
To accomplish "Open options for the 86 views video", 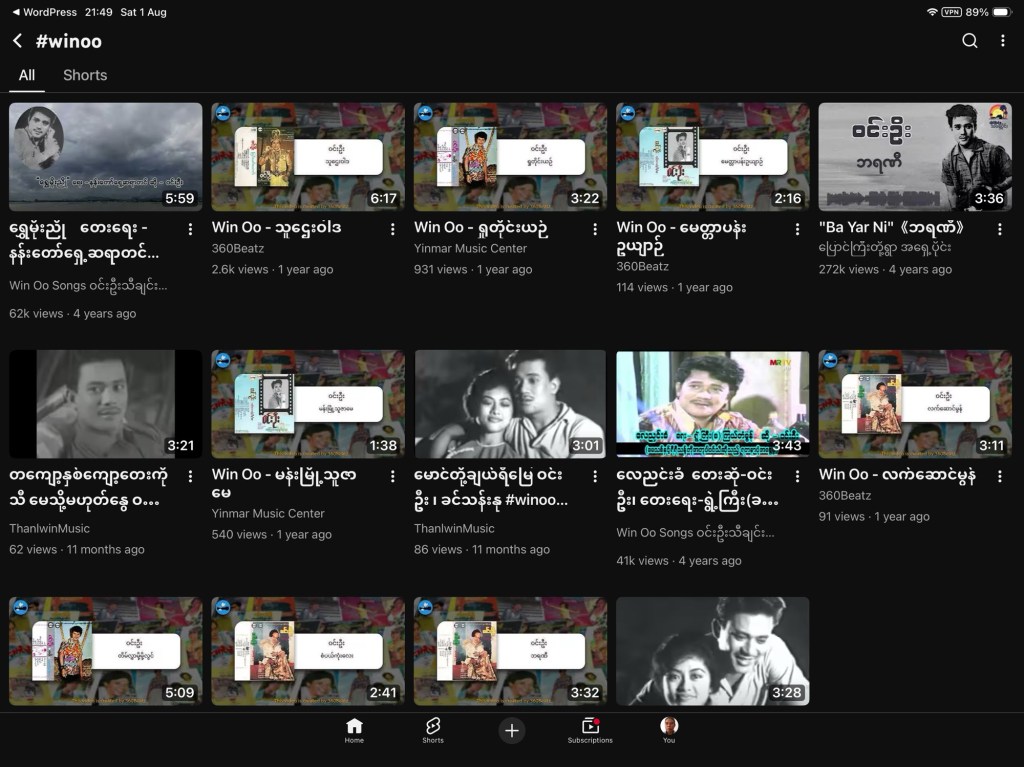I will point(595,476).
